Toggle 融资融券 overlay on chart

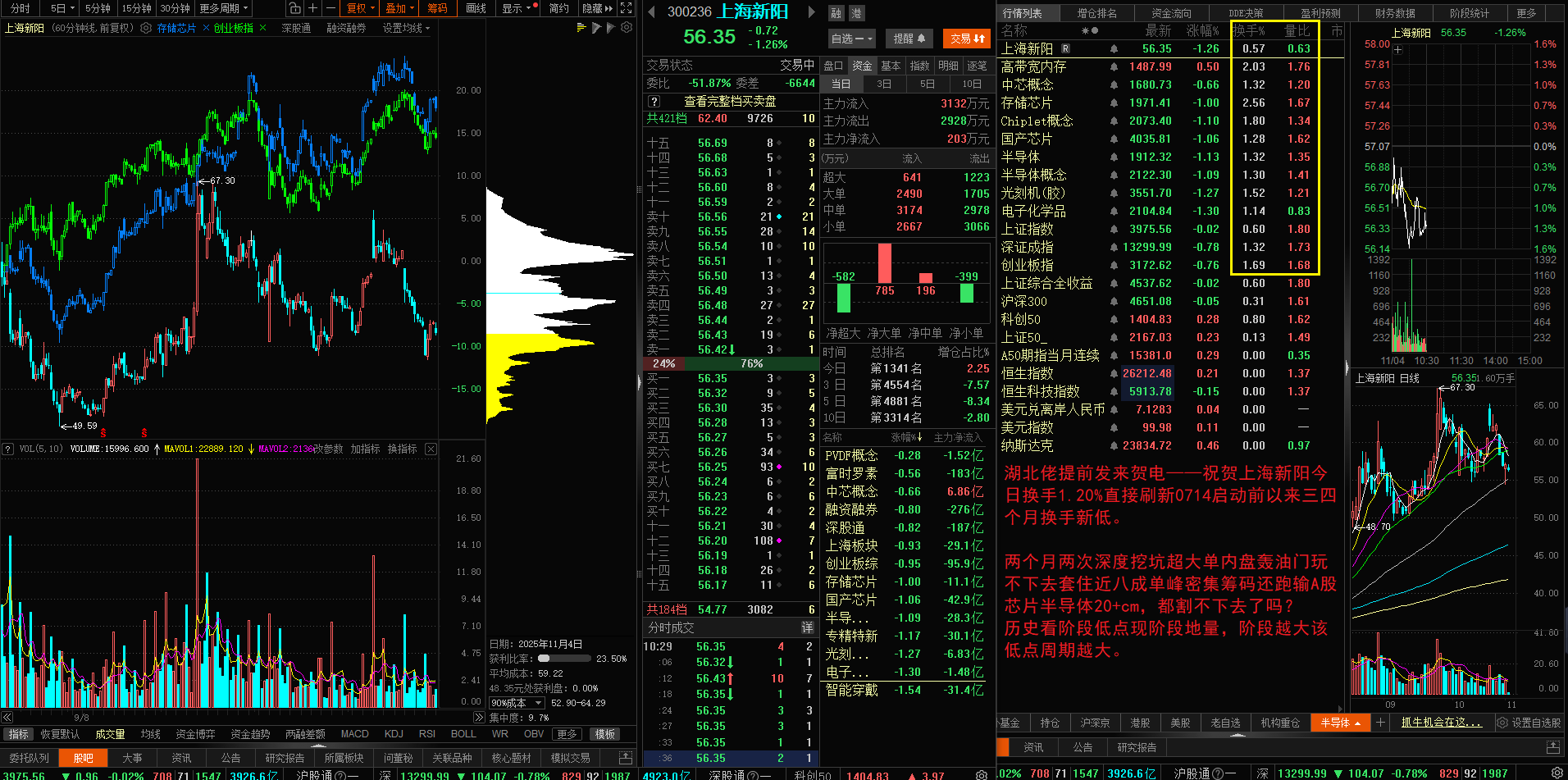[x=346, y=28]
